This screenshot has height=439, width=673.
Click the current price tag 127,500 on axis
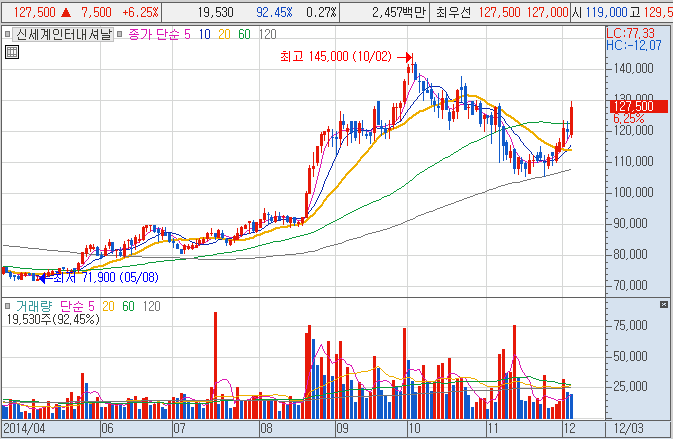pyautogui.click(x=639, y=106)
